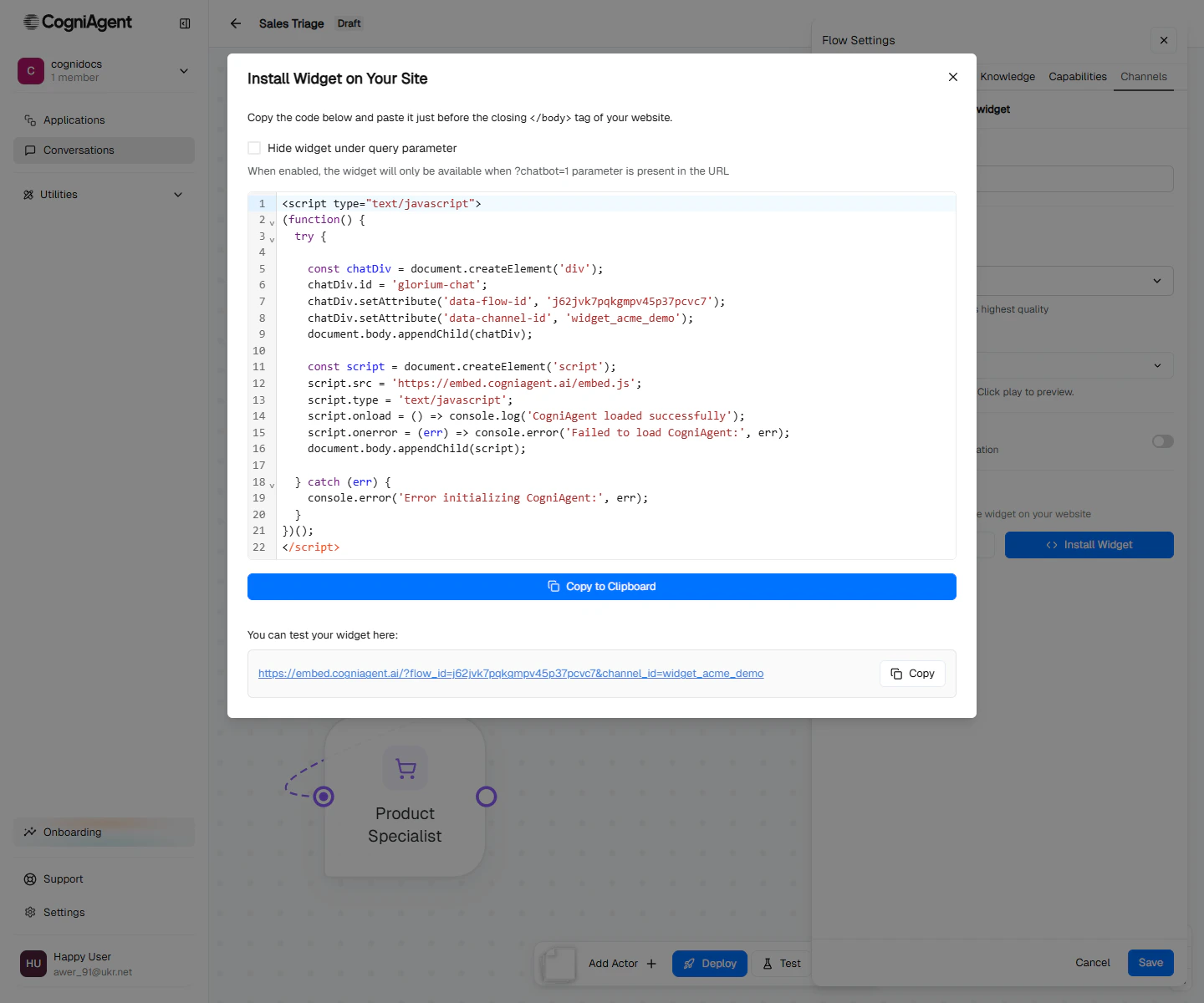Switch to the Channels tab
1204x1003 pixels.
tap(1144, 77)
